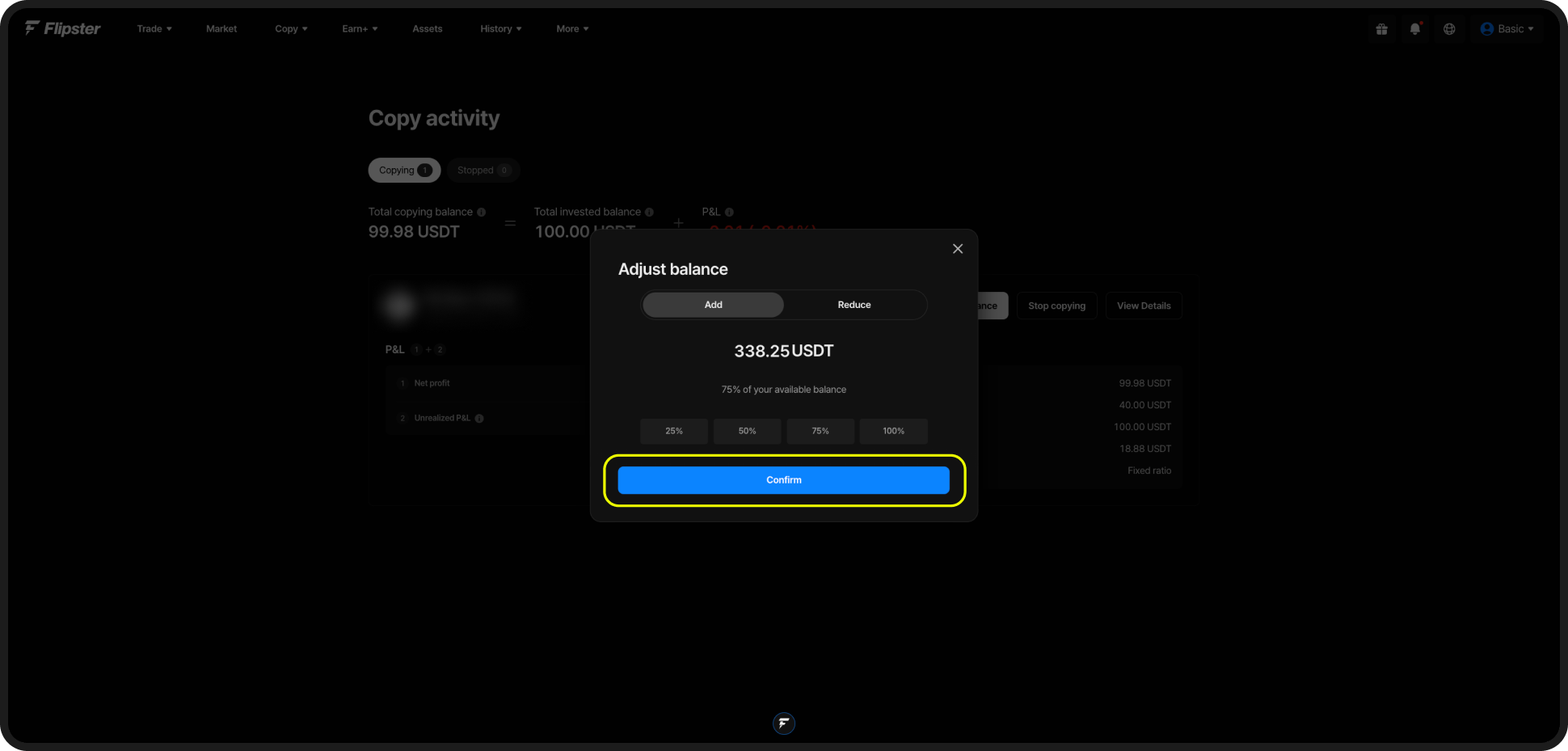Click the blurred trader avatar
The width and height of the screenshot is (1568, 751).
click(399, 305)
